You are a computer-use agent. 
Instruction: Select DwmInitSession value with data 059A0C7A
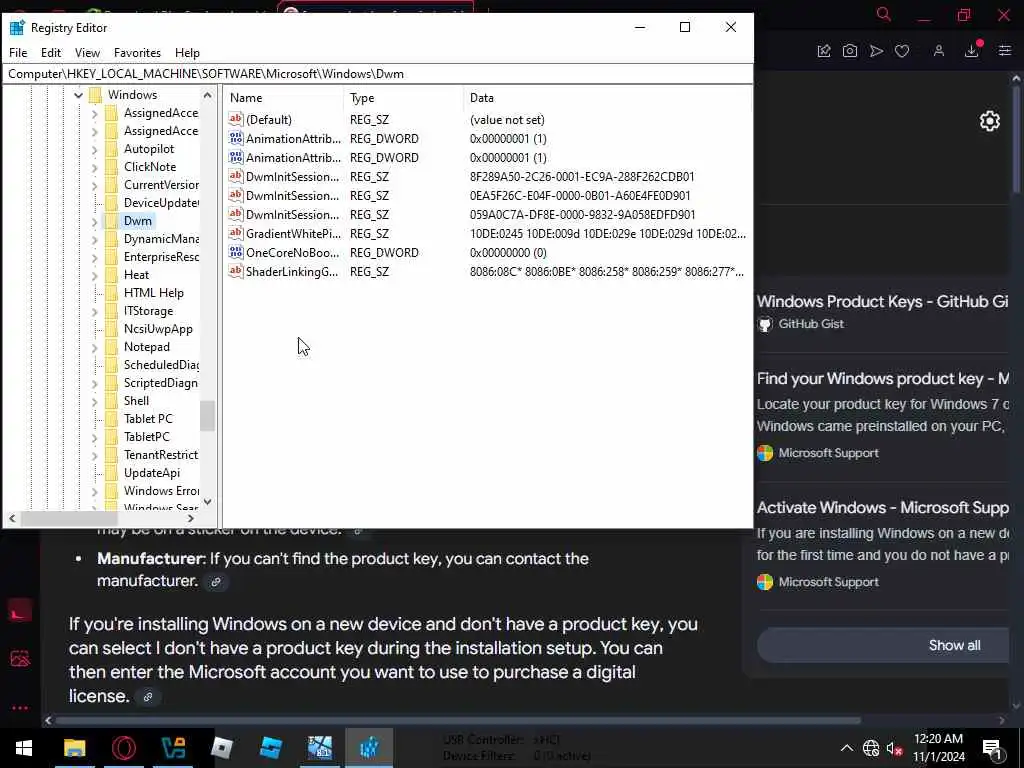click(292, 215)
